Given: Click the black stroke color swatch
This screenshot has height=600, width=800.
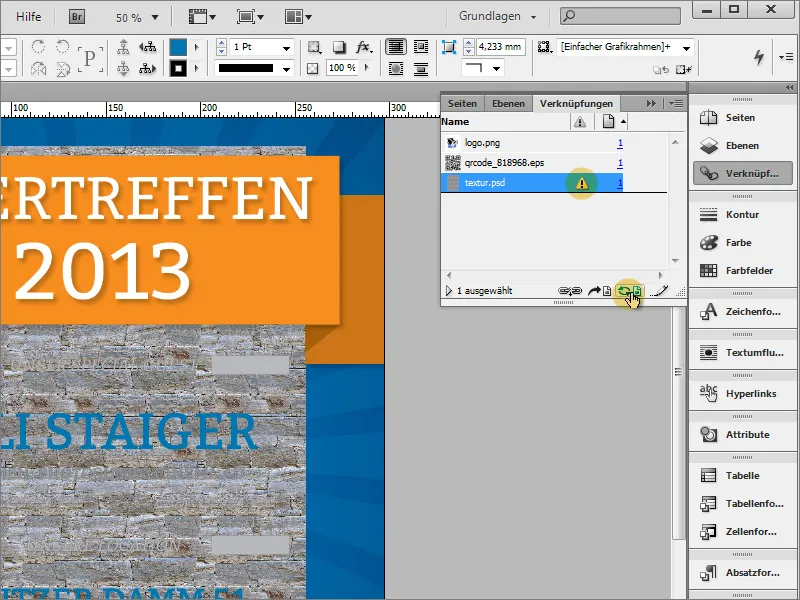Looking at the screenshot, I should click(178, 68).
